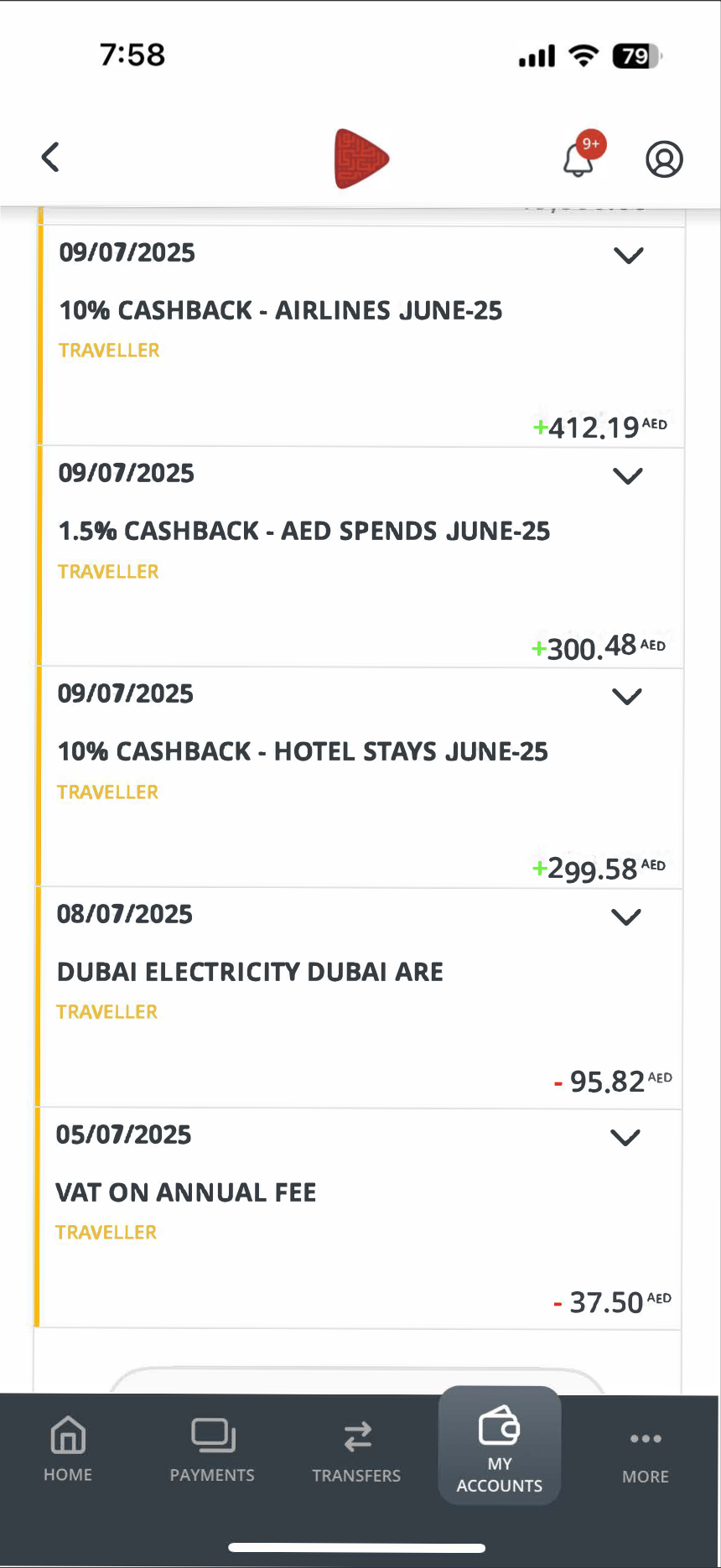721x1568 pixels.
Task: Open the notifications bell
Action: [x=578, y=159]
